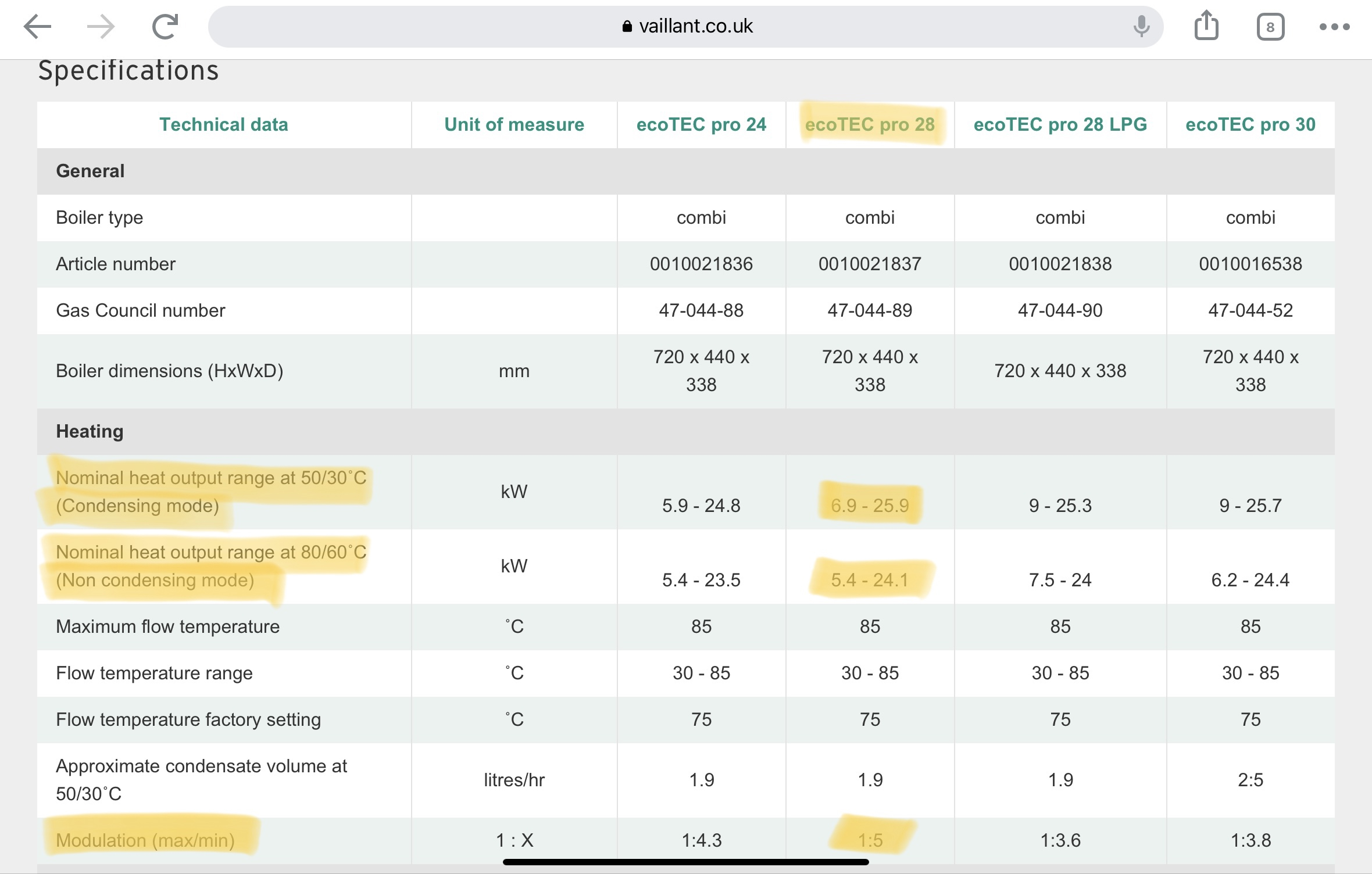Click the value 9 - 25.7

click(x=1250, y=506)
